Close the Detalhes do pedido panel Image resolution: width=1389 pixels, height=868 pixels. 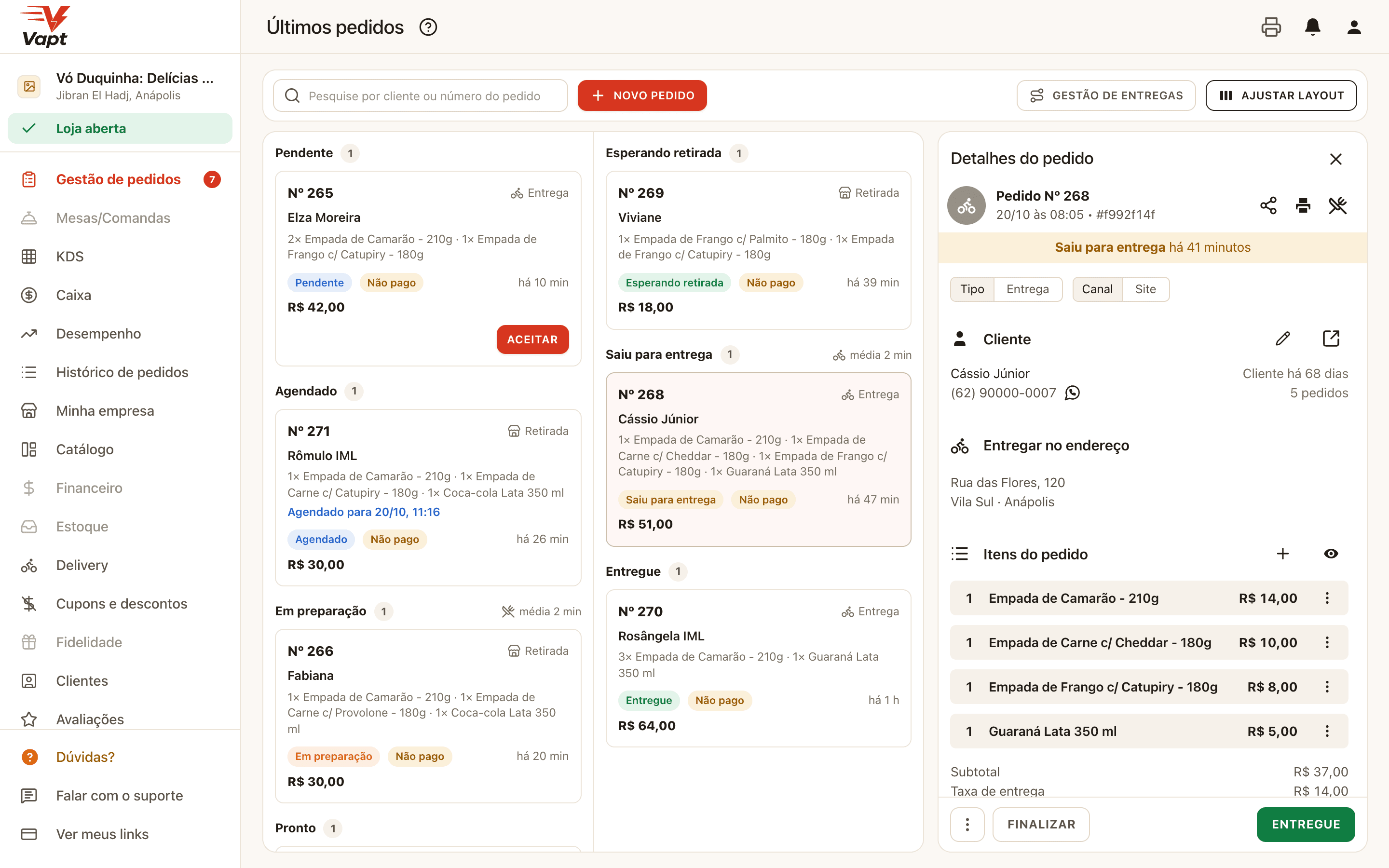click(x=1335, y=159)
